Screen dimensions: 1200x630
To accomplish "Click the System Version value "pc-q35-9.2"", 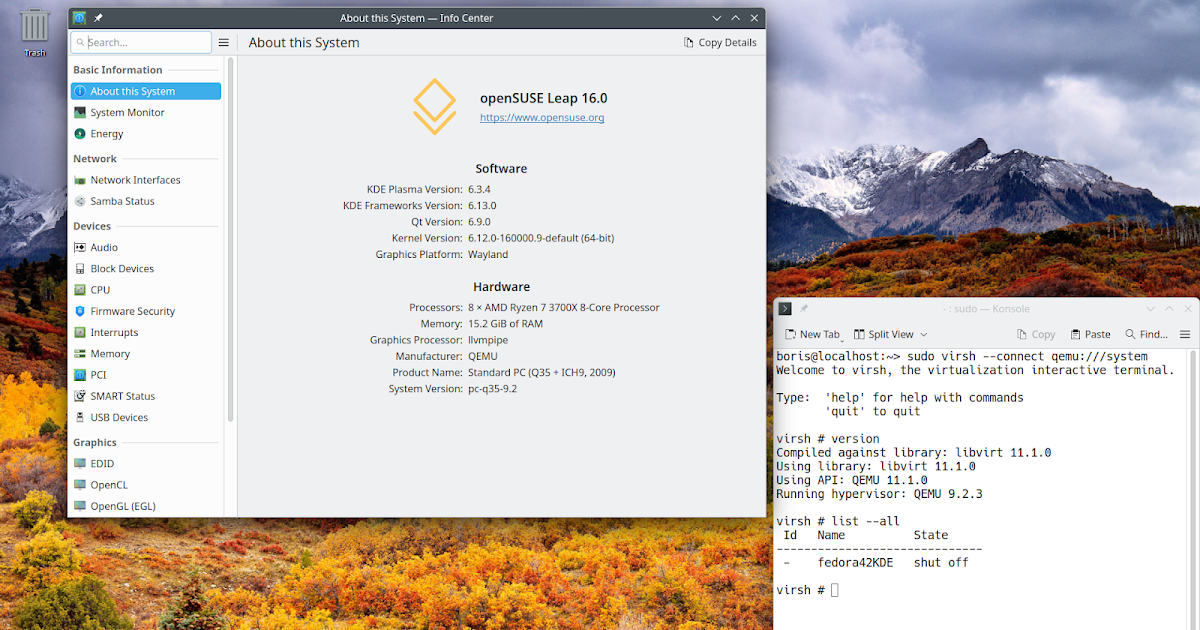I will 493,389.
